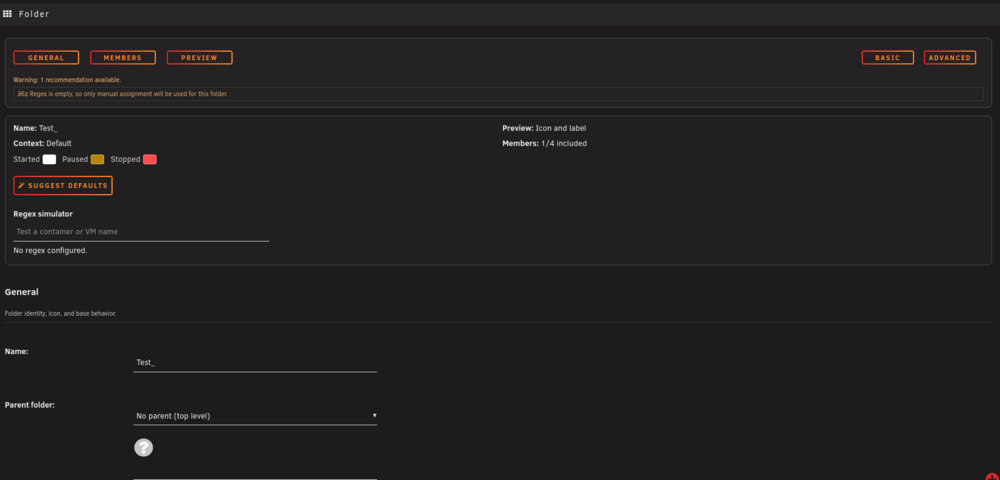Click into the Name field containing Test_
This screenshot has width=1000, height=480.
(255, 362)
